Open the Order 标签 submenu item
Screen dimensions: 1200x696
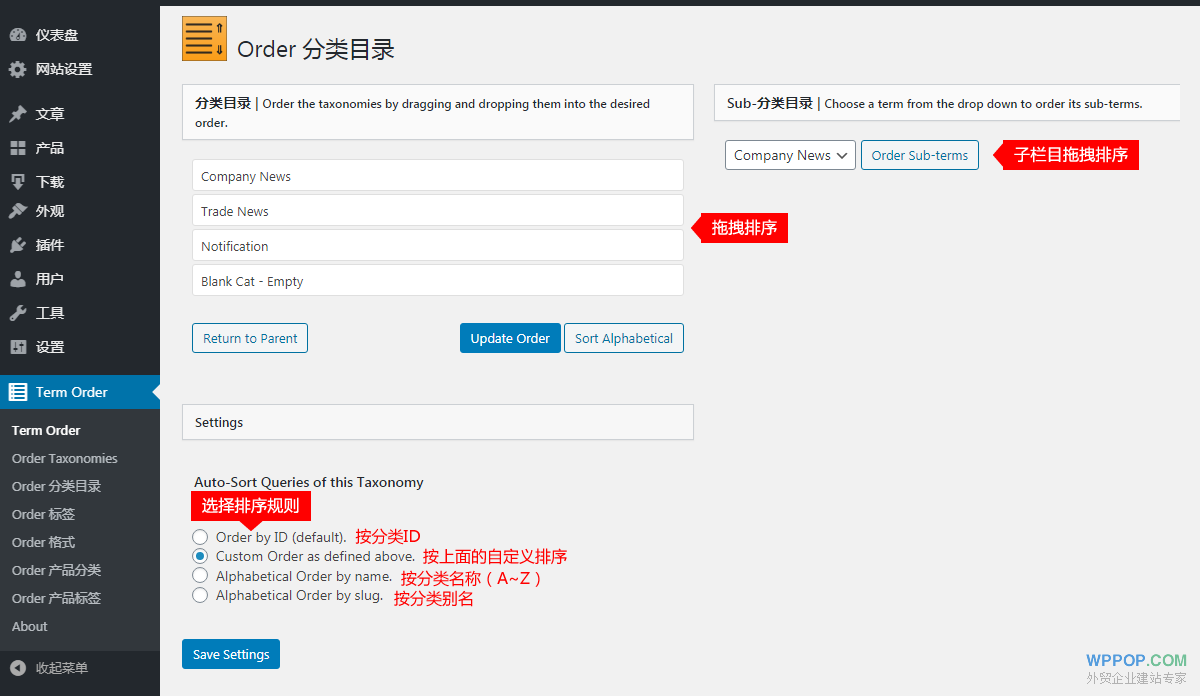click(x=42, y=514)
